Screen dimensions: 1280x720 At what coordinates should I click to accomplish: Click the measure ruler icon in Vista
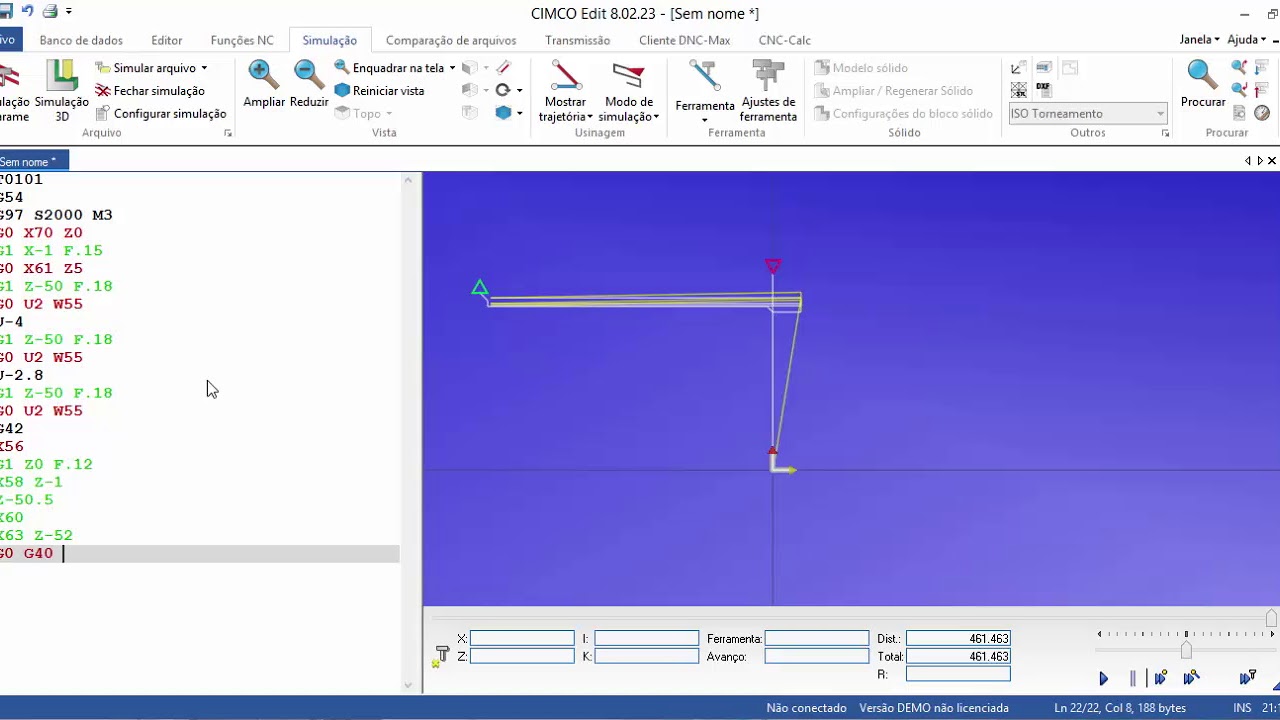pos(503,68)
